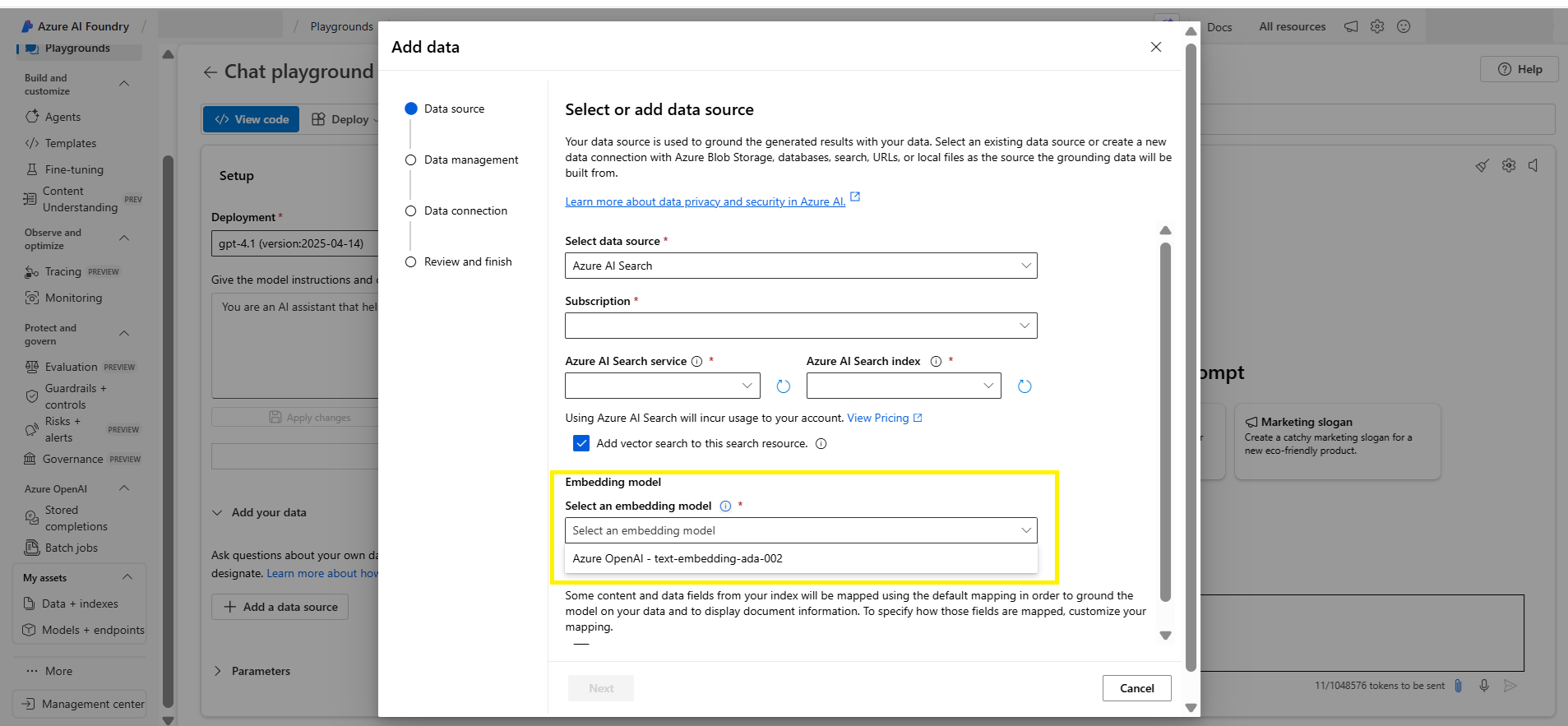Collapse the Azure OpenAI sidebar section
The width and height of the screenshot is (1568, 726).
tap(124, 488)
